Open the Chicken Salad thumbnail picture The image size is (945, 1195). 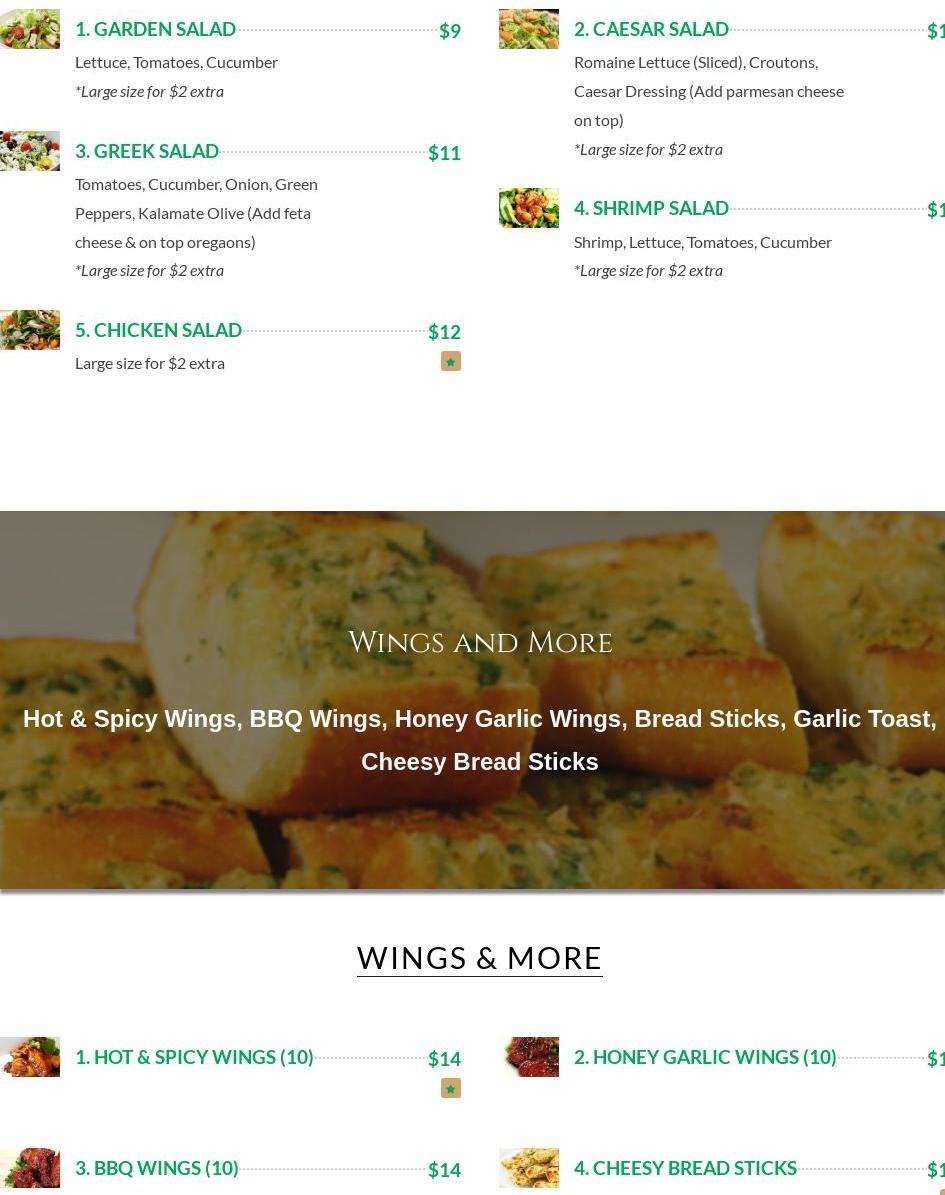[x=30, y=330]
